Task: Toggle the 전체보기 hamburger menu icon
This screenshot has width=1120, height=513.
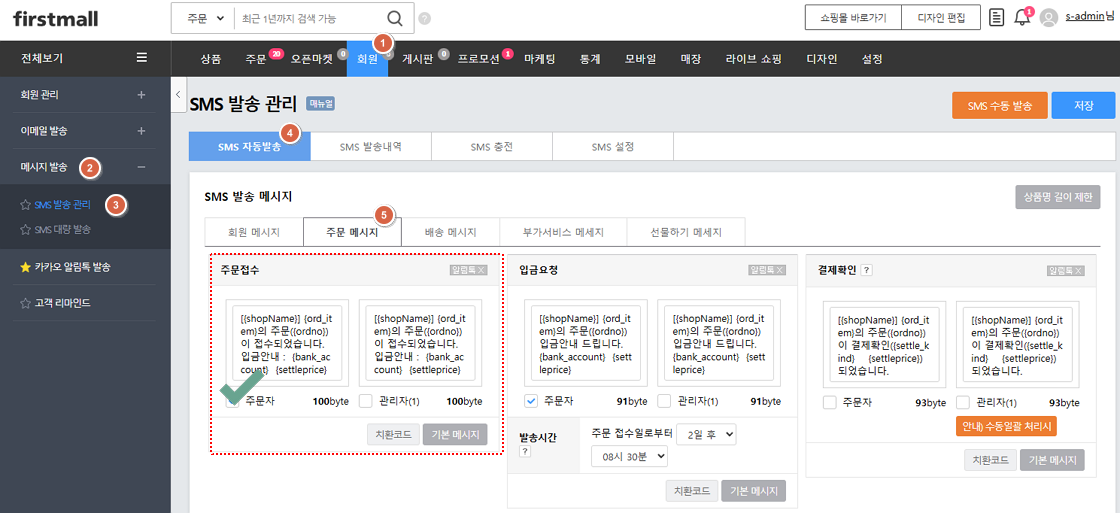Action: [x=142, y=58]
